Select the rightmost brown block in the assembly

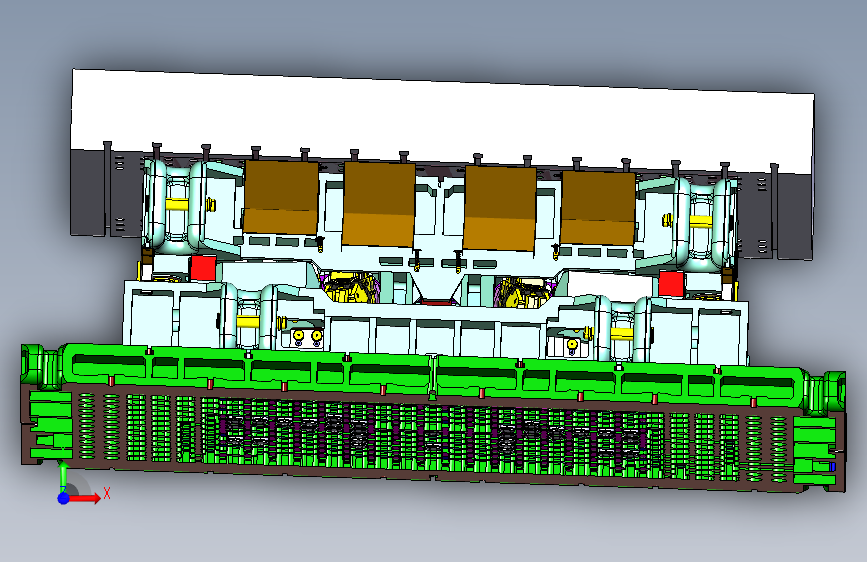[x=598, y=208]
